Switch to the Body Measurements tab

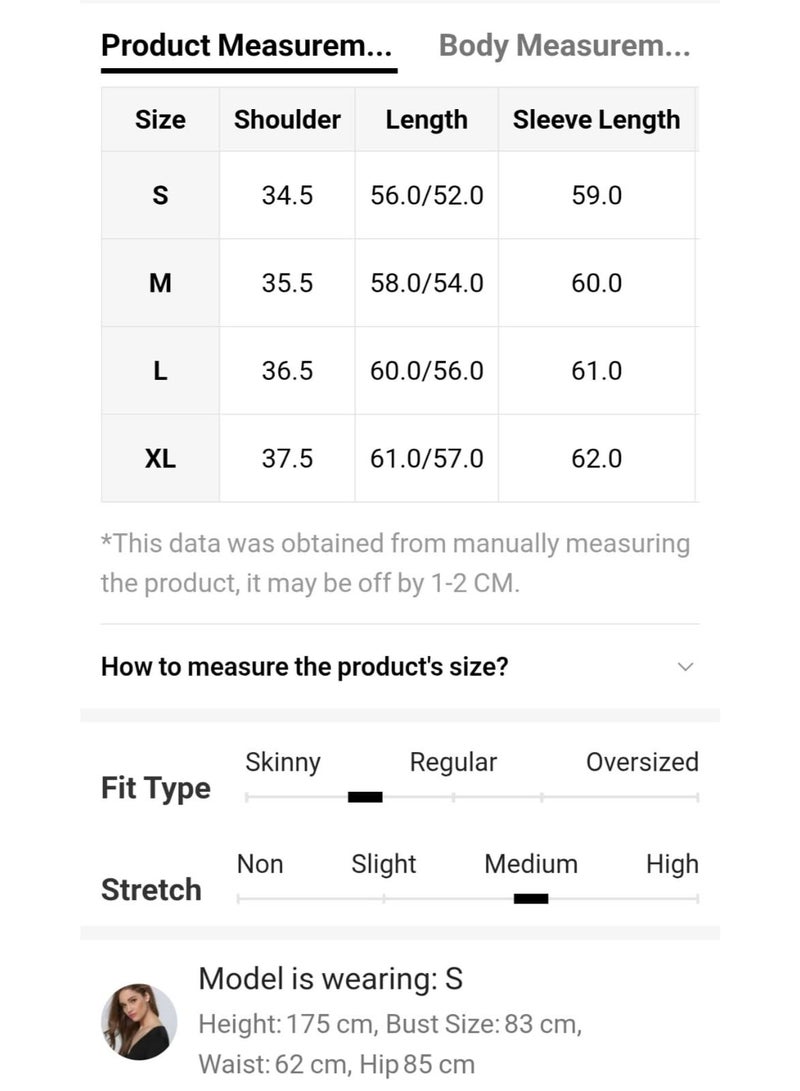coord(564,46)
